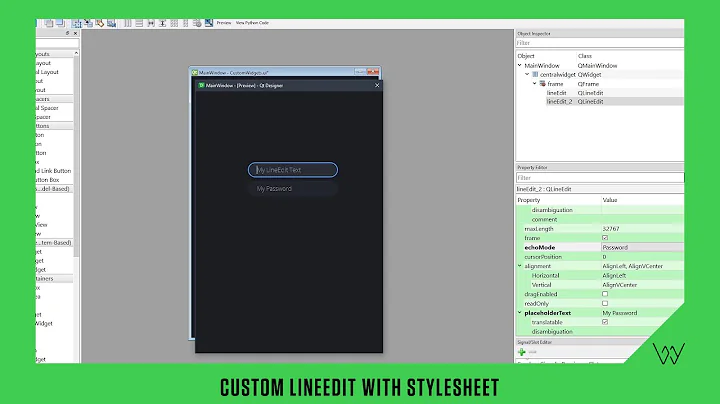The image size is (720, 404).
Task: Click View Python Code toolbar button
Action: click(252, 23)
